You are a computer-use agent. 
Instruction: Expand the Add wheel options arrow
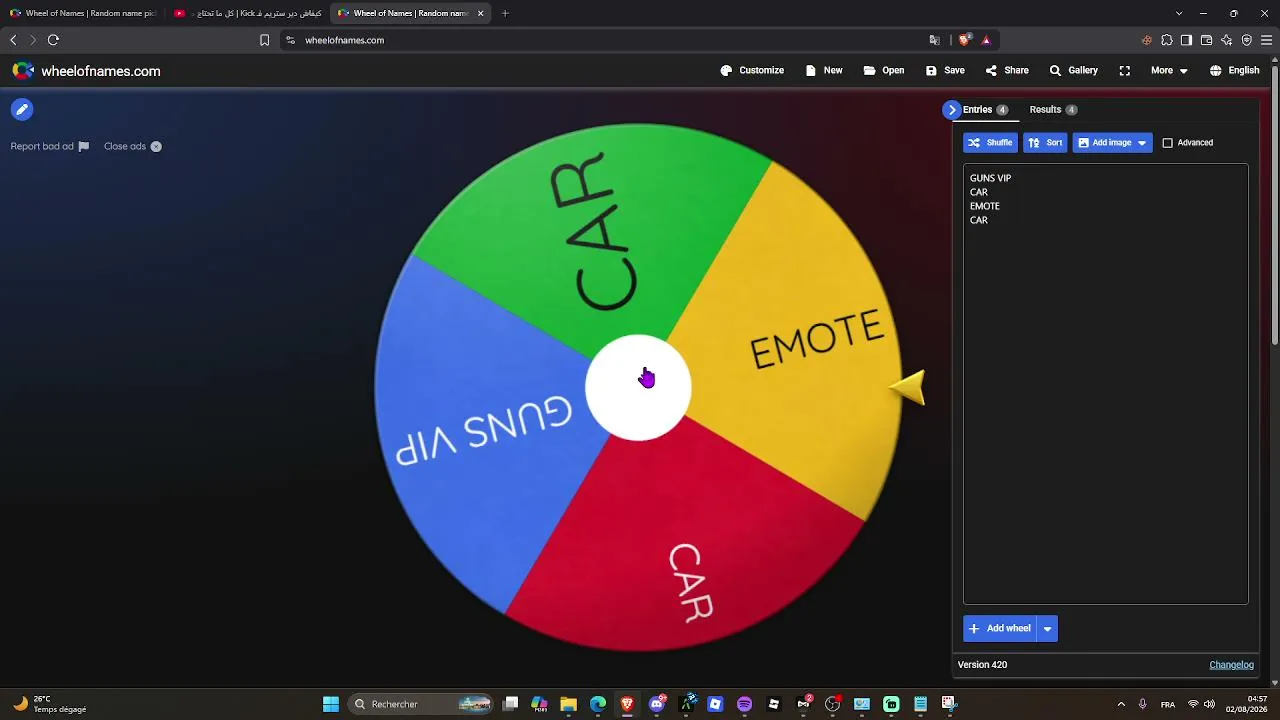pos(1047,629)
